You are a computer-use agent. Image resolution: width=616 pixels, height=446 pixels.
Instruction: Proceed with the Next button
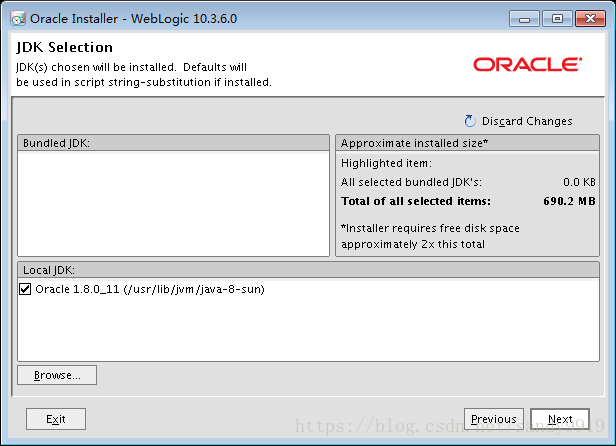click(560, 419)
